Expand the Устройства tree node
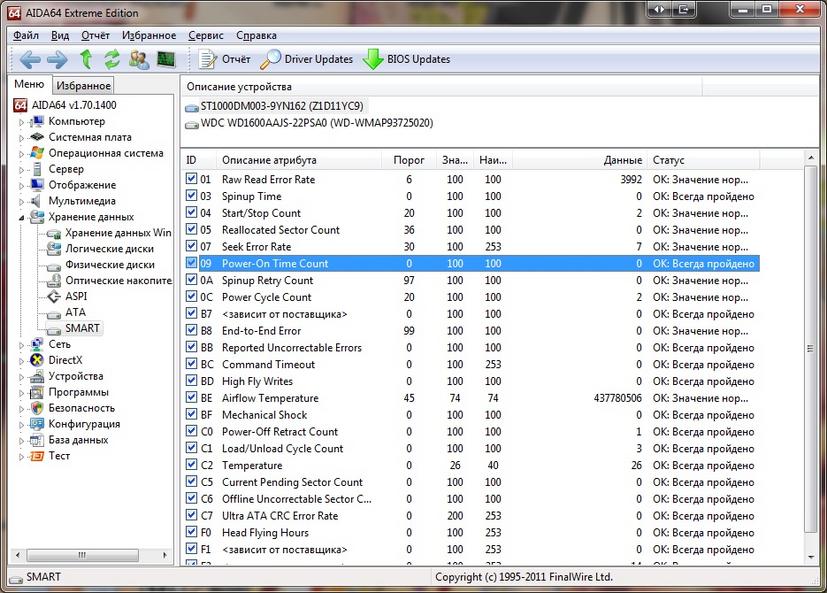This screenshot has width=827, height=593. [22, 377]
